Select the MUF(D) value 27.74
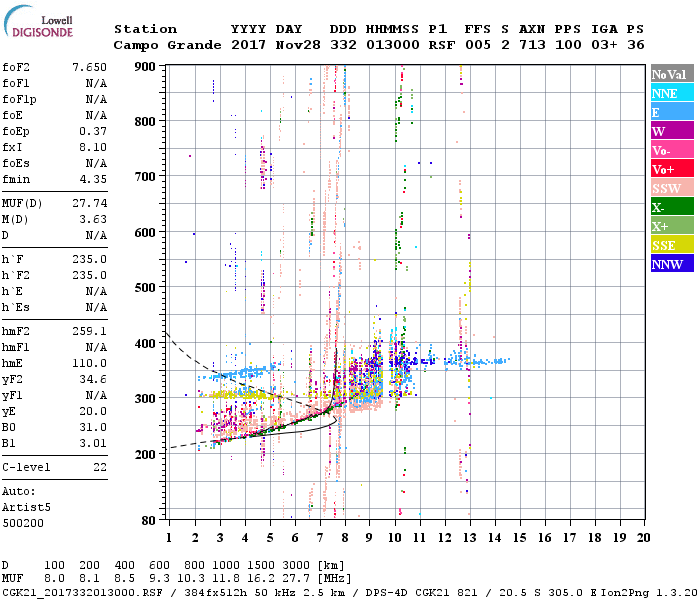 coord(89,202)
